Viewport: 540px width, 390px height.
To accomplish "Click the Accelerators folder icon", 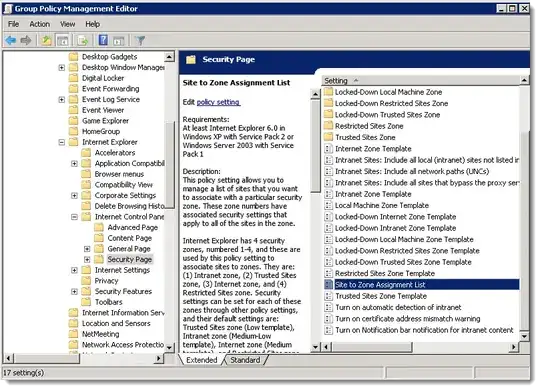I will (86, 153).
